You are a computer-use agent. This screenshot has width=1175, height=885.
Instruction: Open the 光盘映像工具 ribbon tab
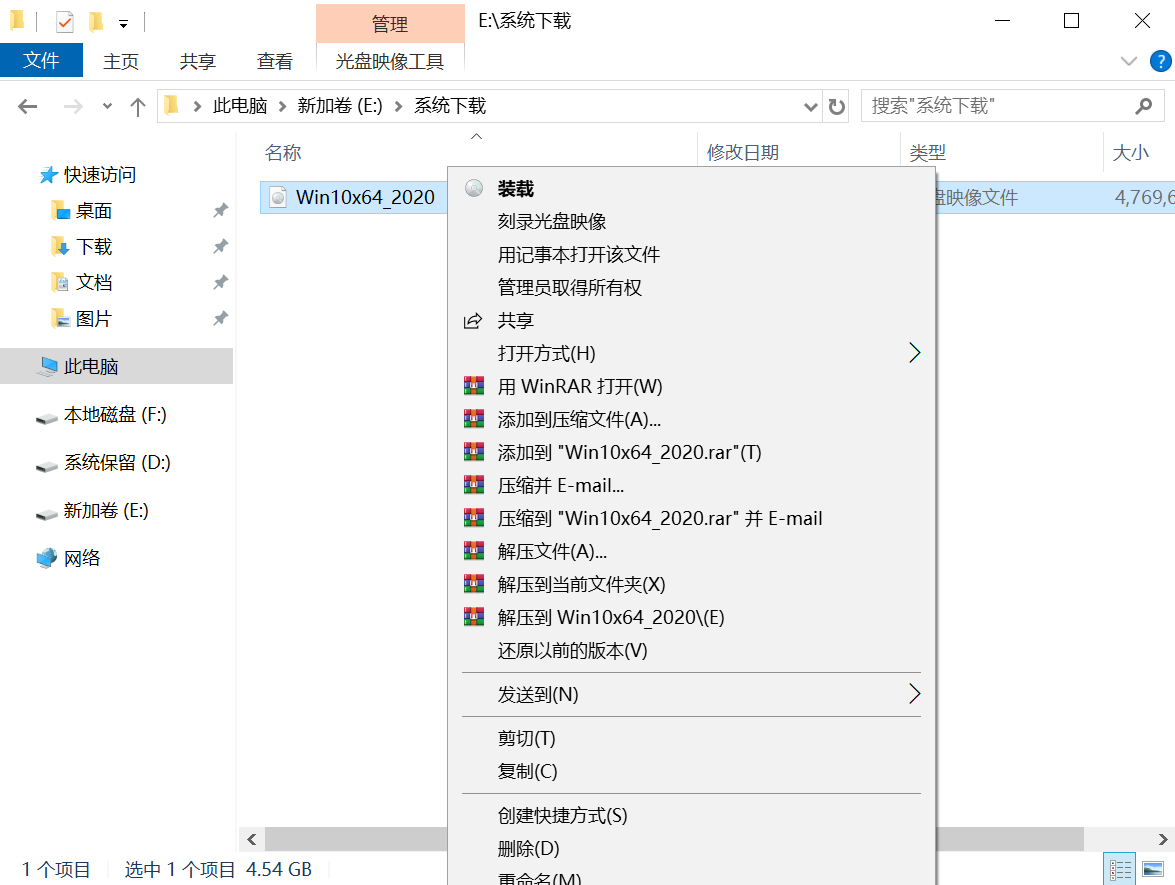pos(390,61)
